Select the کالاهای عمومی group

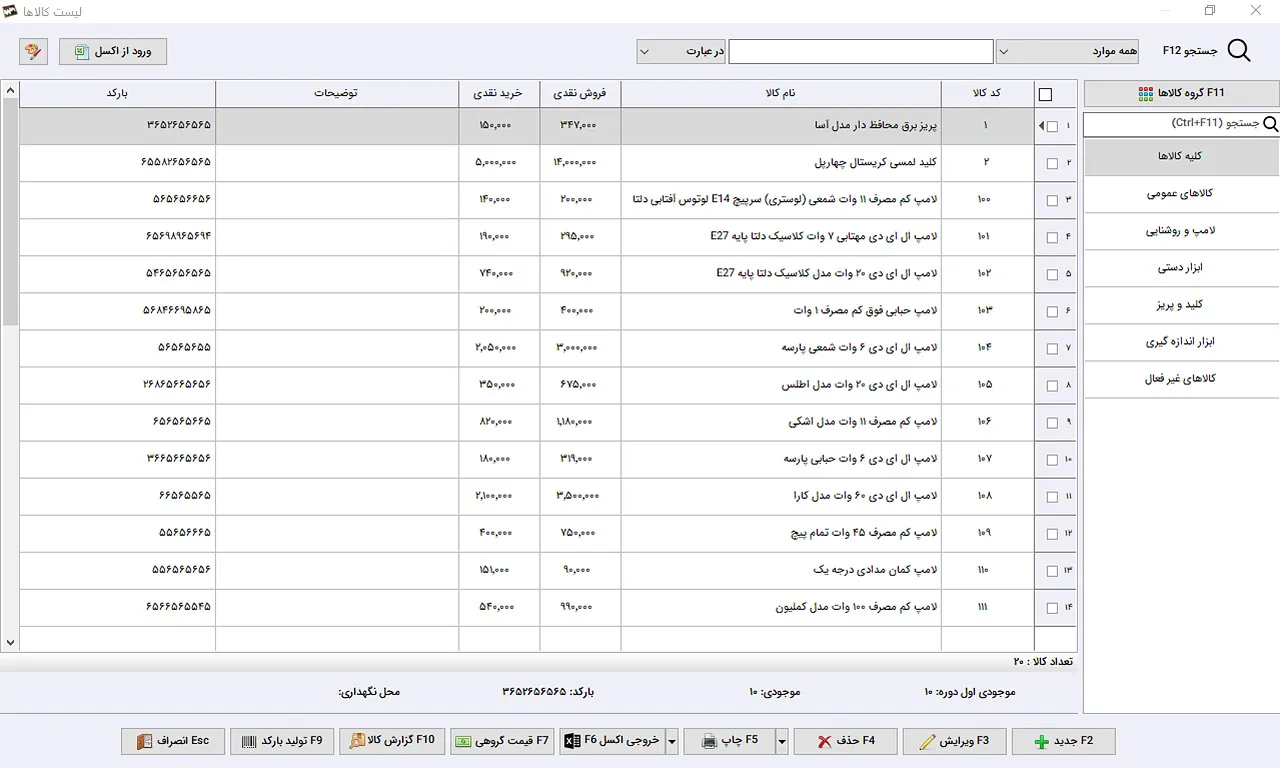[1181, 194]
